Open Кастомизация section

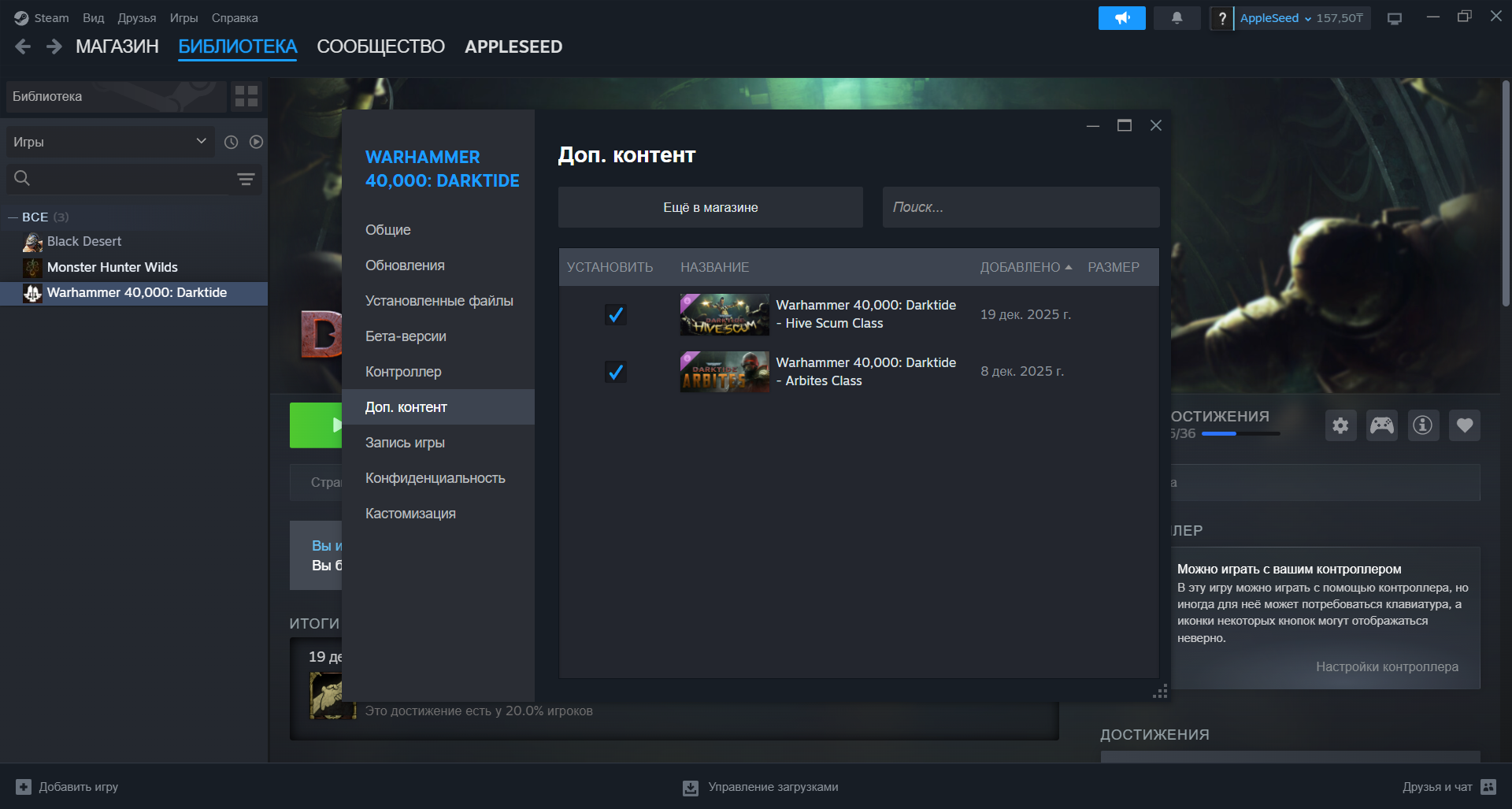click(438, 514)
